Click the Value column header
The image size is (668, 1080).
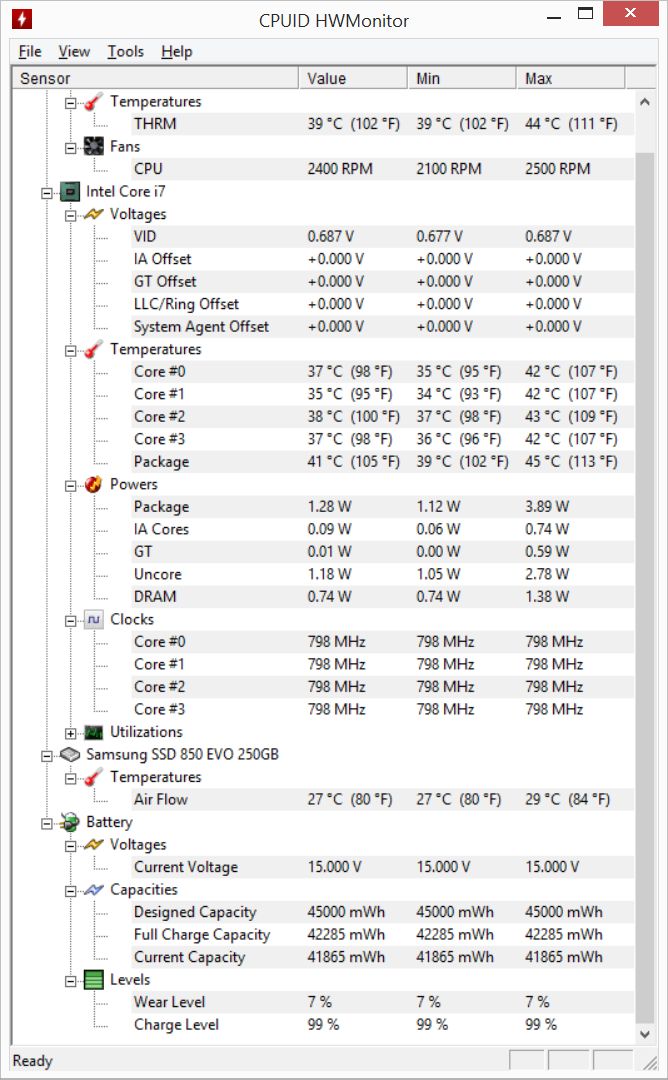coord(353,79)
